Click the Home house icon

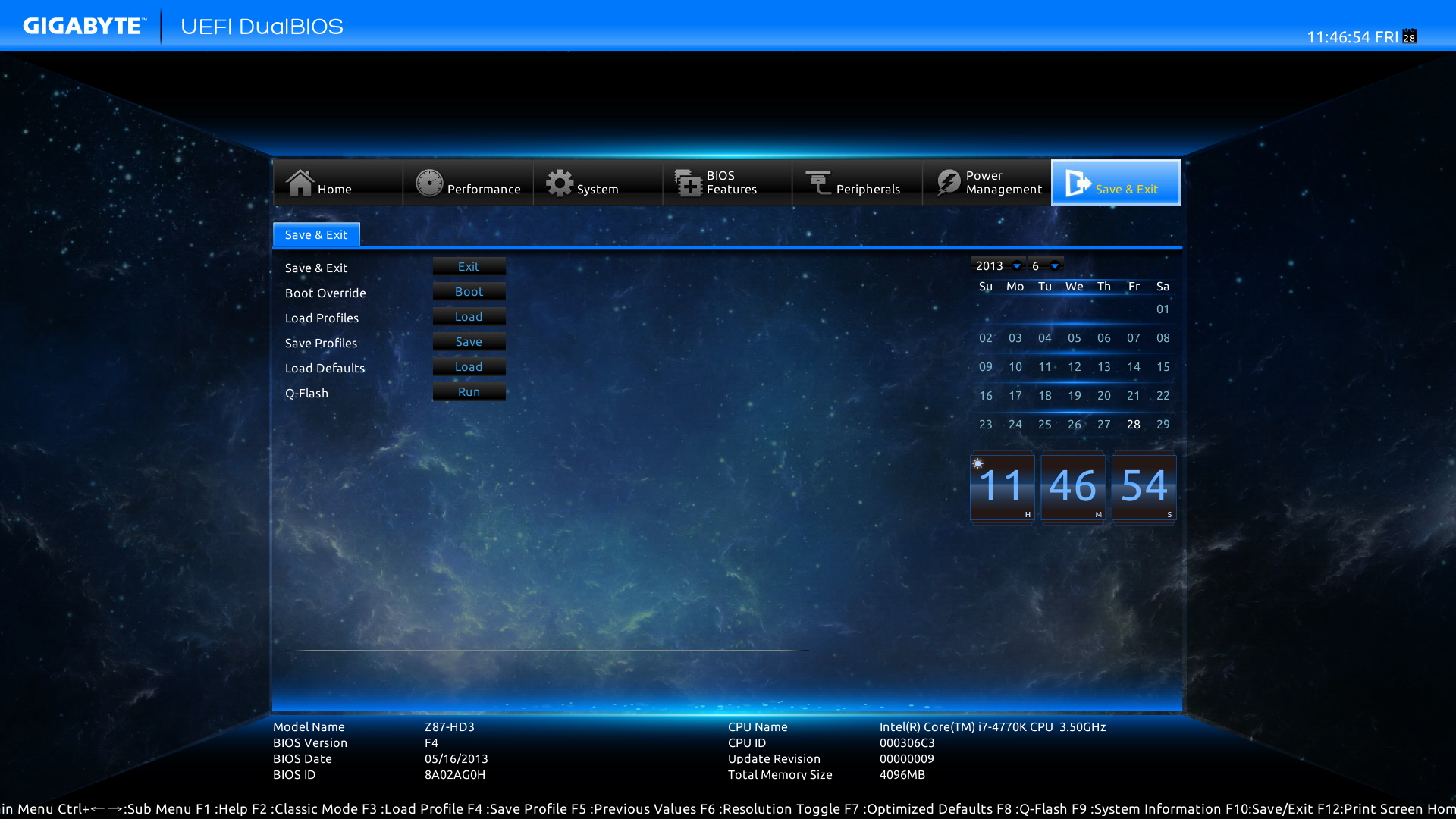300,182
